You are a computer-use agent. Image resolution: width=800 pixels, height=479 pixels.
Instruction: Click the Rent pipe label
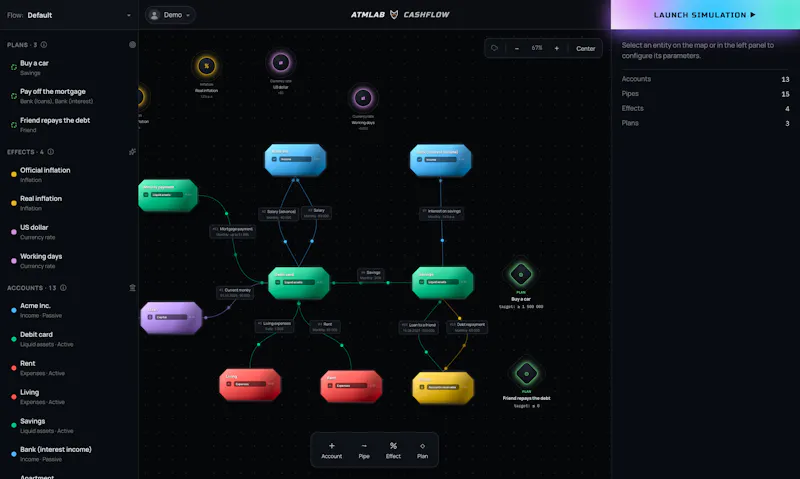(325, 326)
